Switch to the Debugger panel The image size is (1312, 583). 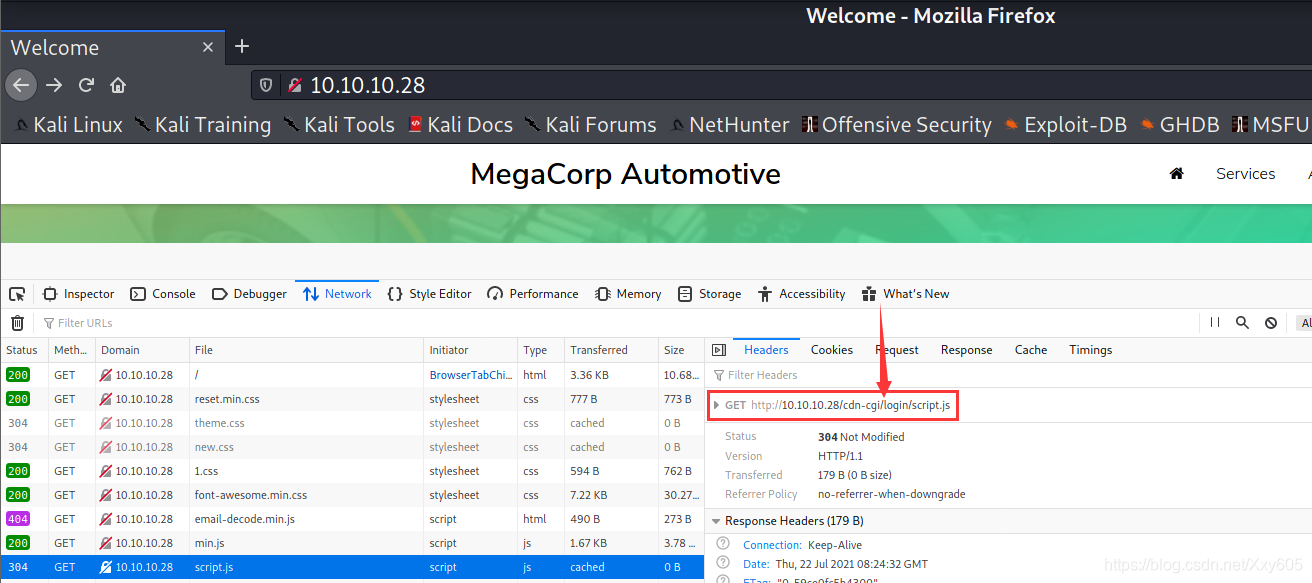(x=249, y=294)
